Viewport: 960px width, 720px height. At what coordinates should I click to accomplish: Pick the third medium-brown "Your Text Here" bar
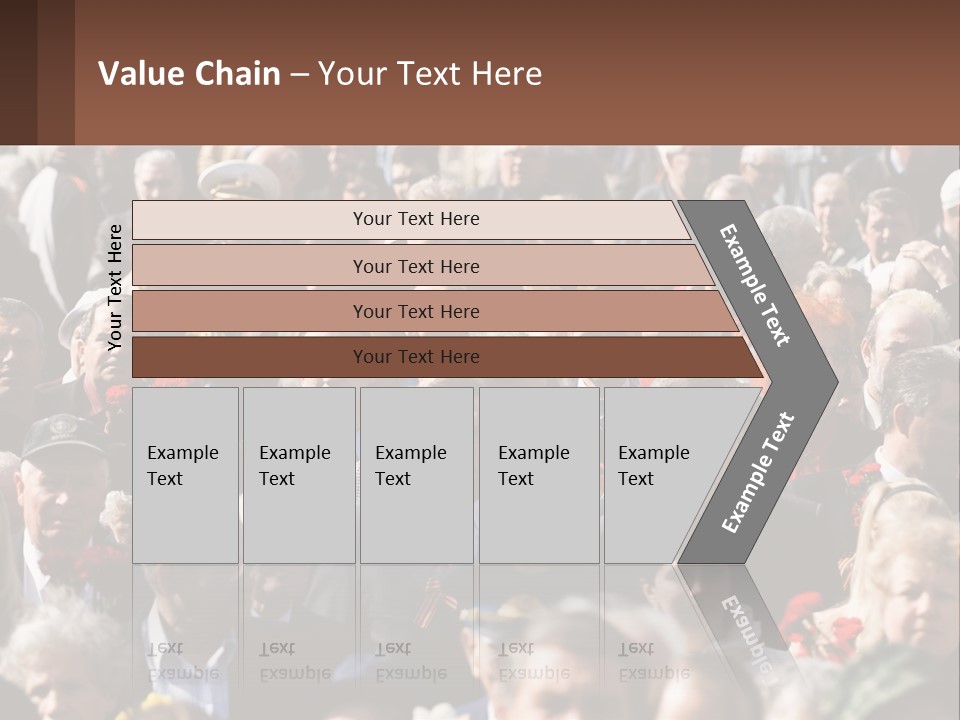[416, 311]
